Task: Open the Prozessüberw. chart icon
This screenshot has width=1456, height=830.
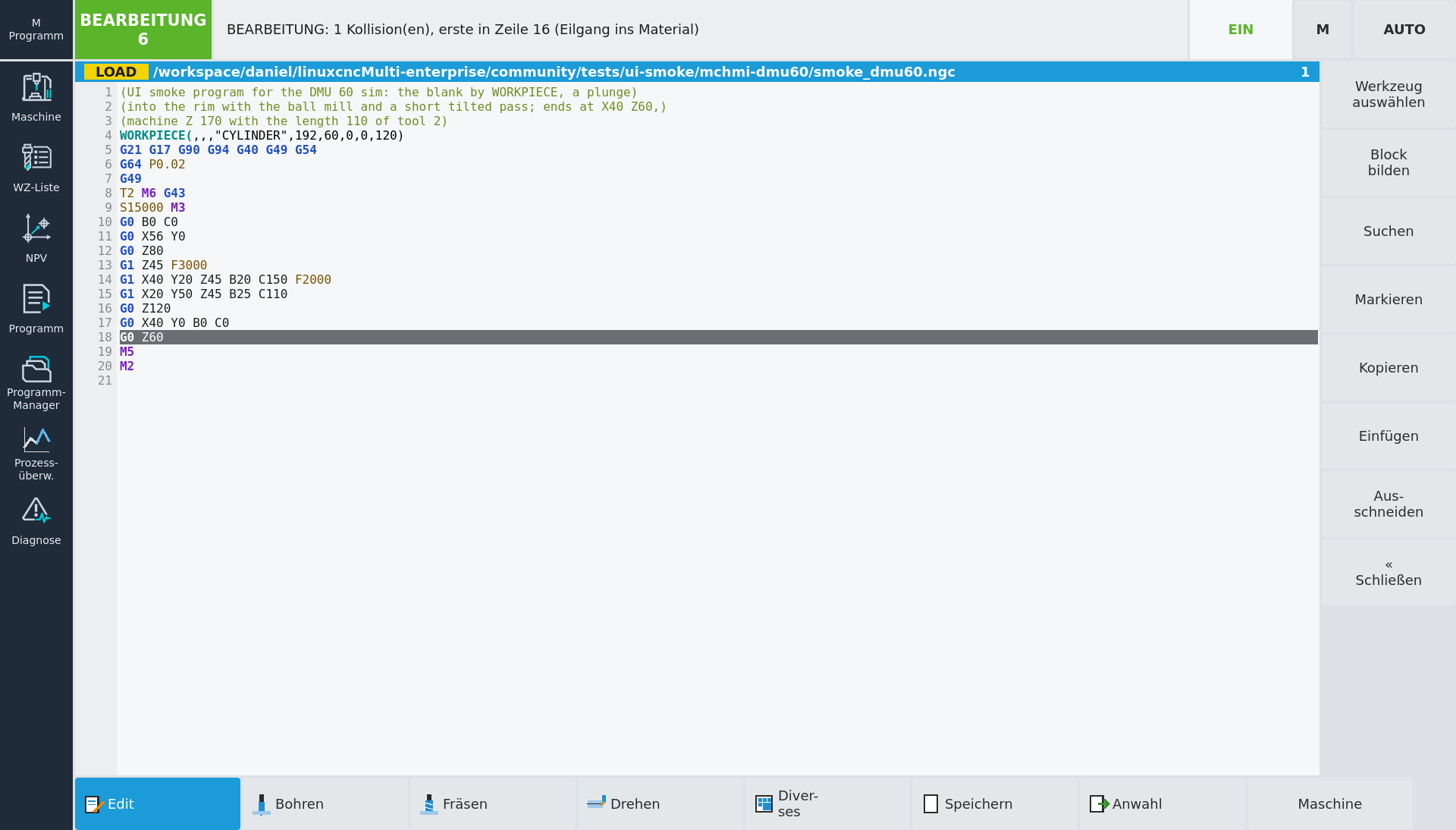Action: [36, 454]
